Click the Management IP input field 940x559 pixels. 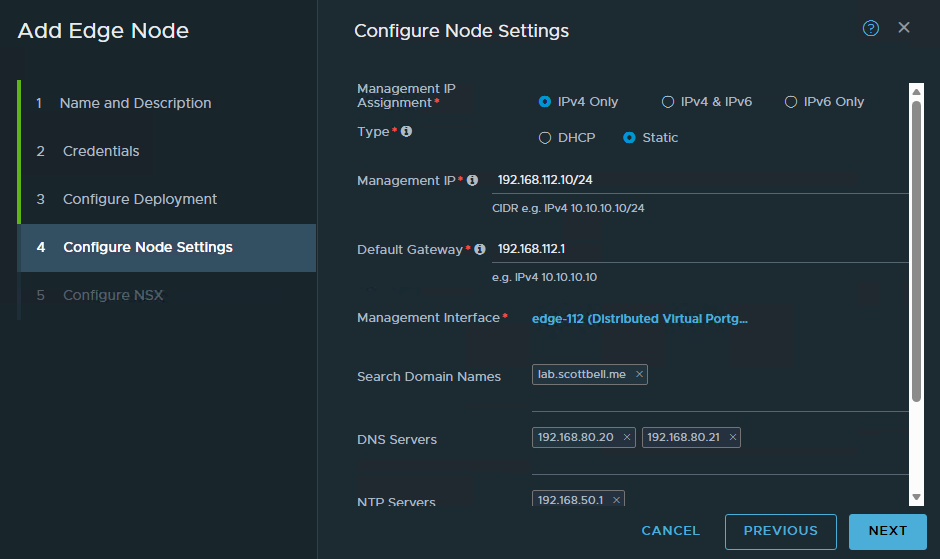click(700, 180)
